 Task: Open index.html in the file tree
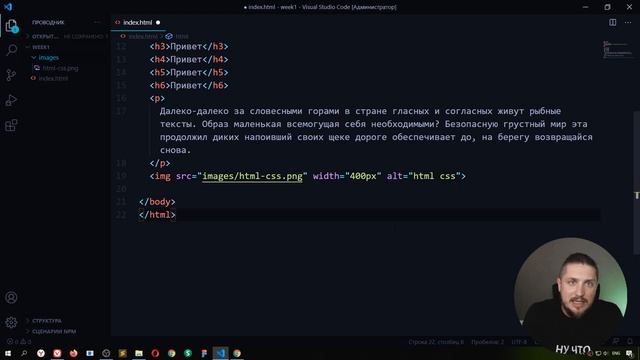[53, 78]
